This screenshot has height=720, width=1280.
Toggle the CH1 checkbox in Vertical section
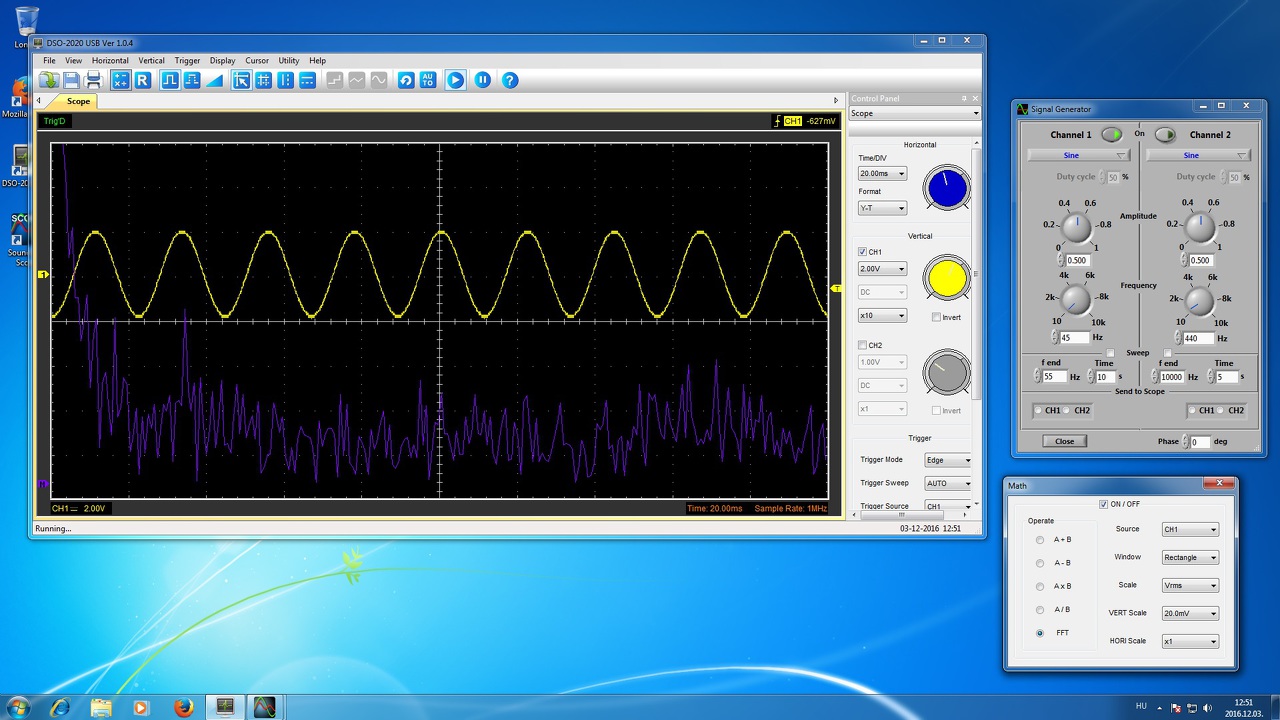[x=863, y=252]
